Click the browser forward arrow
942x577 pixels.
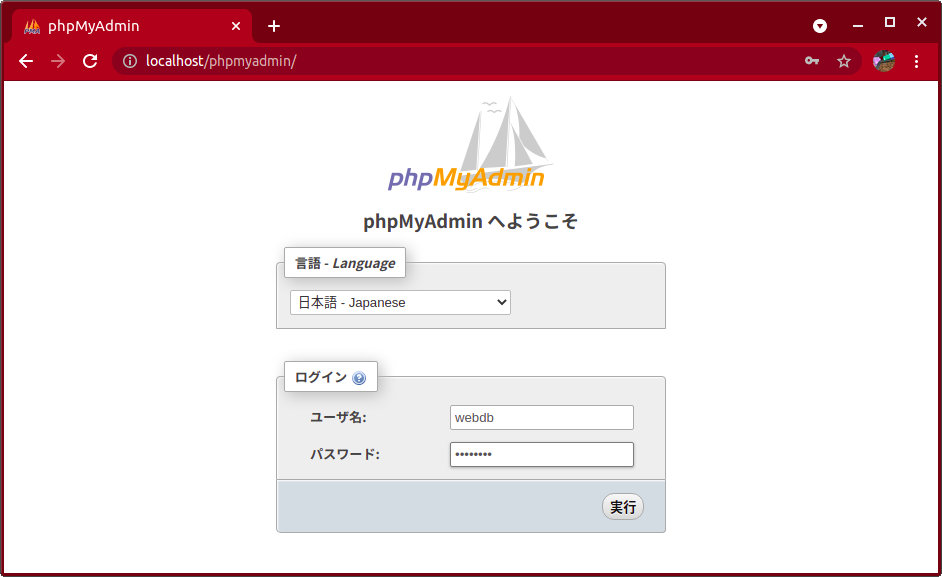[58, 61]
